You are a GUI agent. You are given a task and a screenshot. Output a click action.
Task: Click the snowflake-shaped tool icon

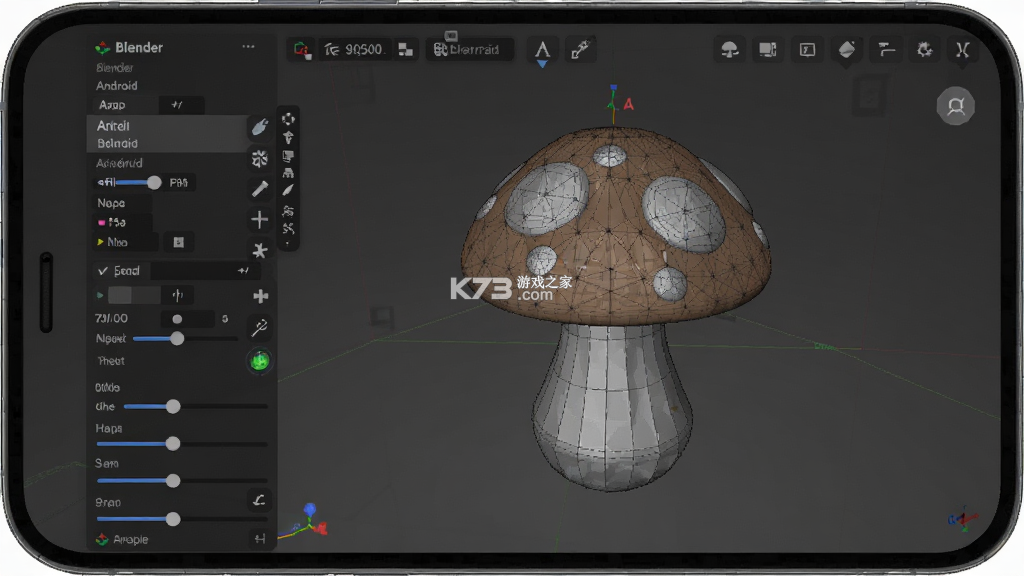tap(259, 158)
